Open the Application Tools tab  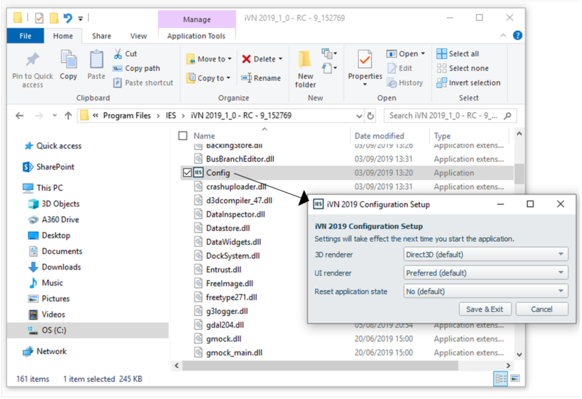pyautogui.click(x=196, y=36)
